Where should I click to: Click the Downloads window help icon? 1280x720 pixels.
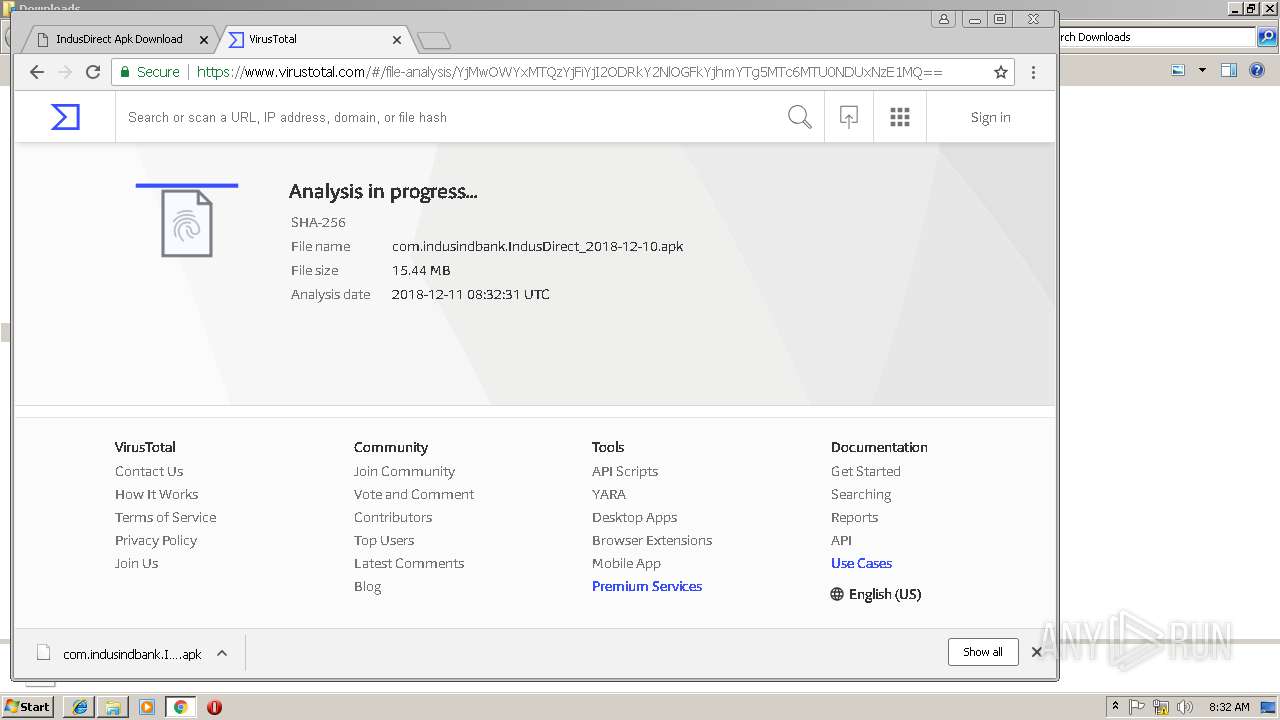pyautogui.click(x=1257, y=70)
